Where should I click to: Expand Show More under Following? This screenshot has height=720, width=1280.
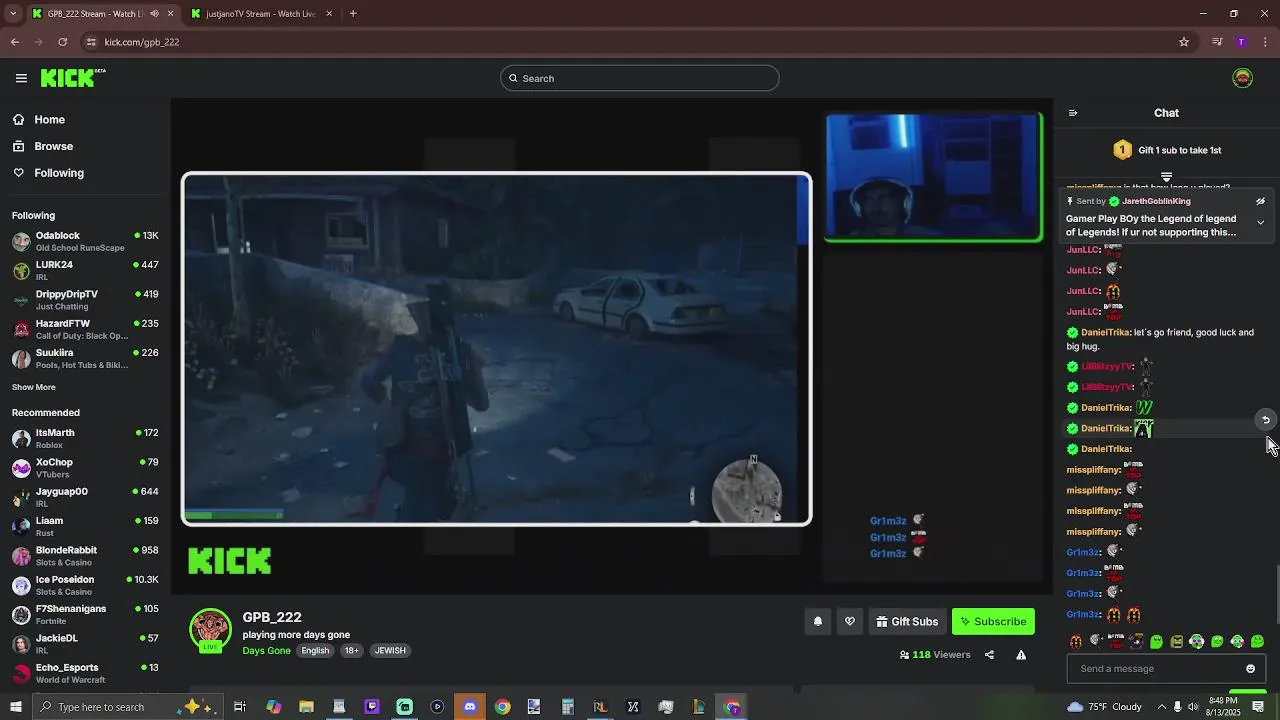coord(34,387)
